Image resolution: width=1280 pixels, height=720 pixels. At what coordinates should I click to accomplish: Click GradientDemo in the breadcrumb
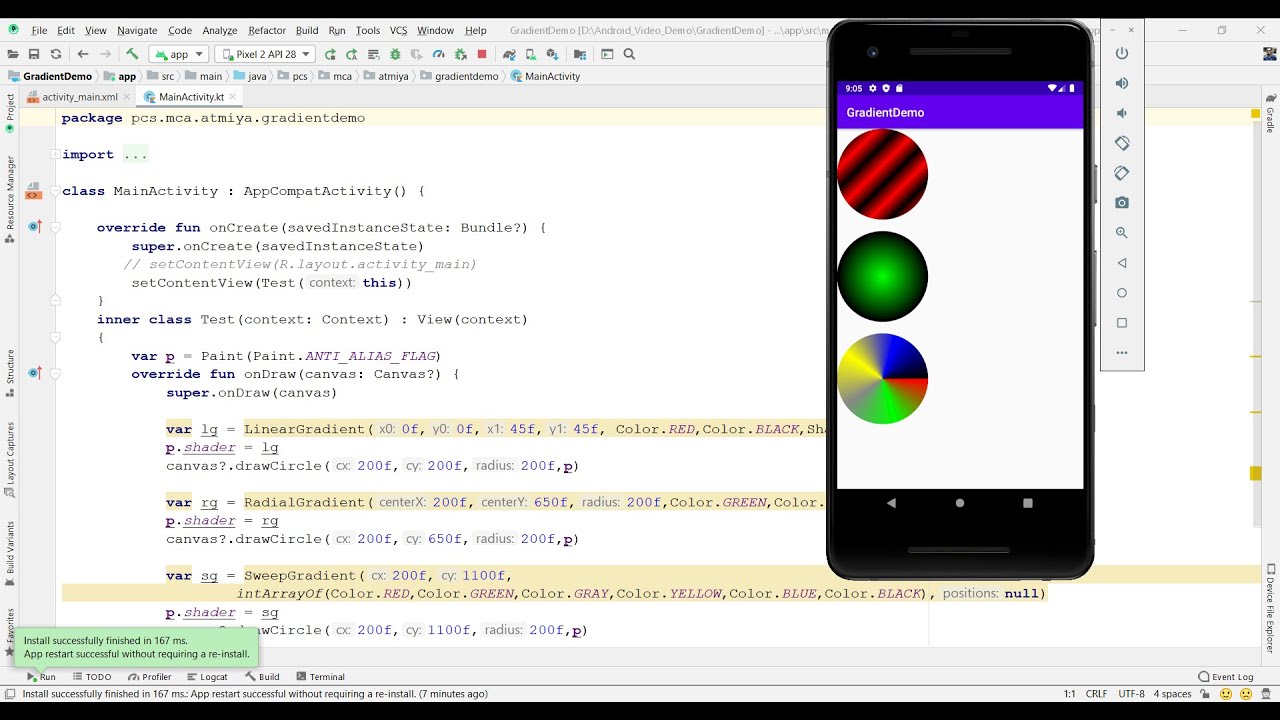(57, 76)
